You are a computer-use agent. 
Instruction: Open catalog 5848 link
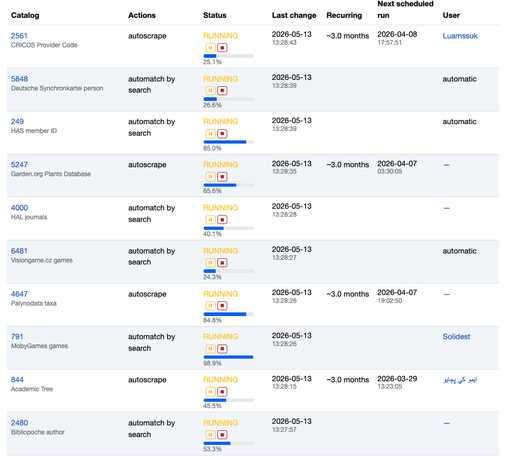[19, 79]
